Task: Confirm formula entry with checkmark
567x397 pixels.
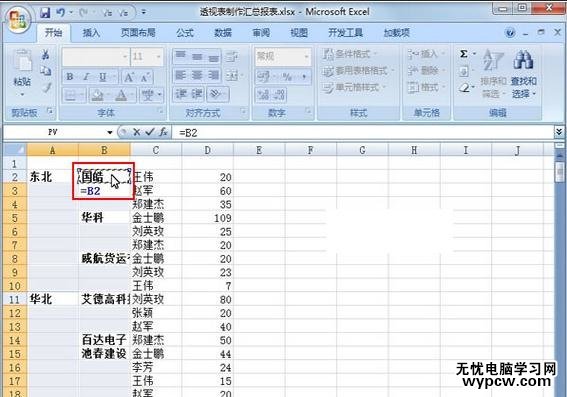Action: 149,132
